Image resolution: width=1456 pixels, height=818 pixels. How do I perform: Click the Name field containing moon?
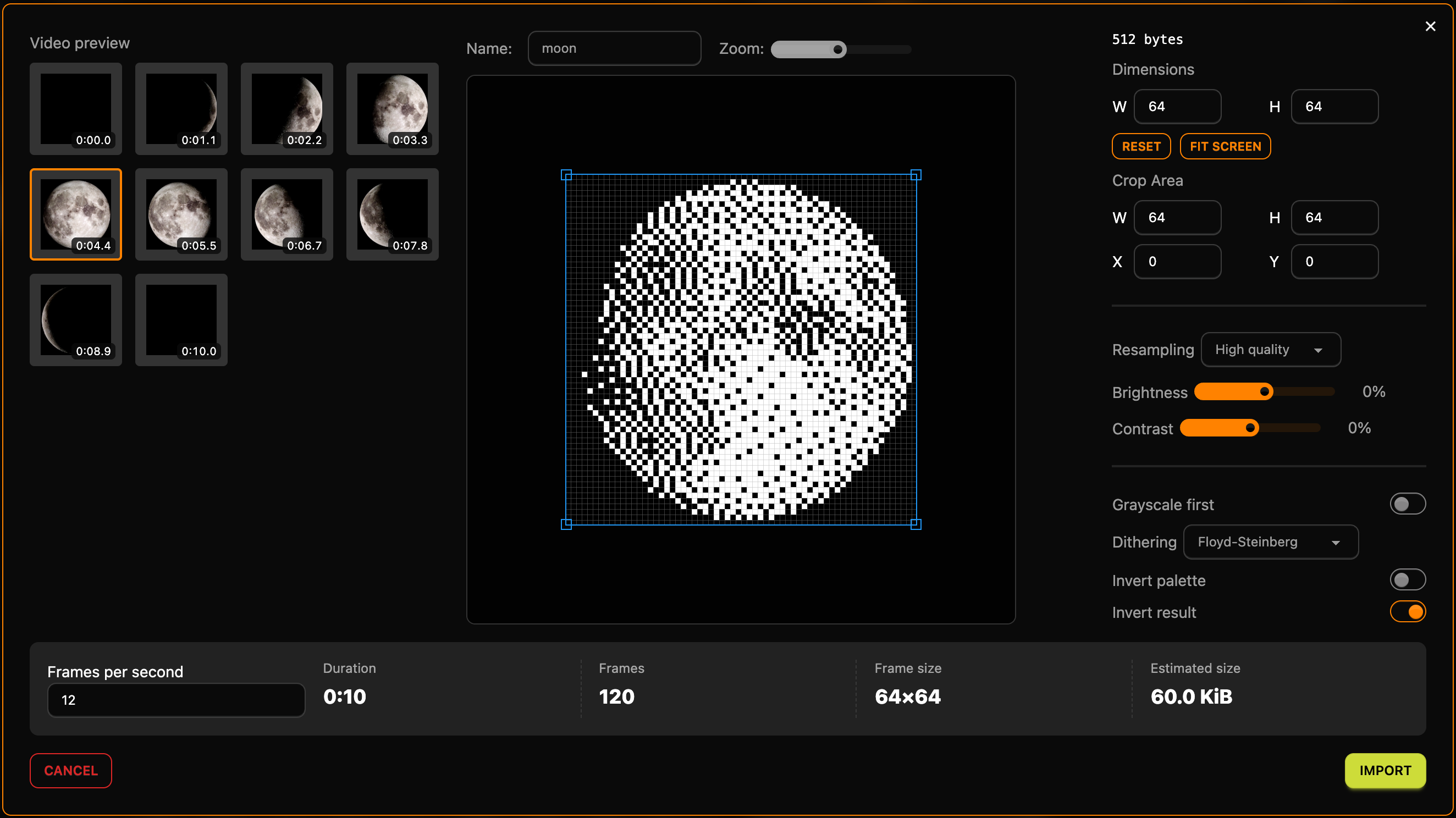click(614, 48)
